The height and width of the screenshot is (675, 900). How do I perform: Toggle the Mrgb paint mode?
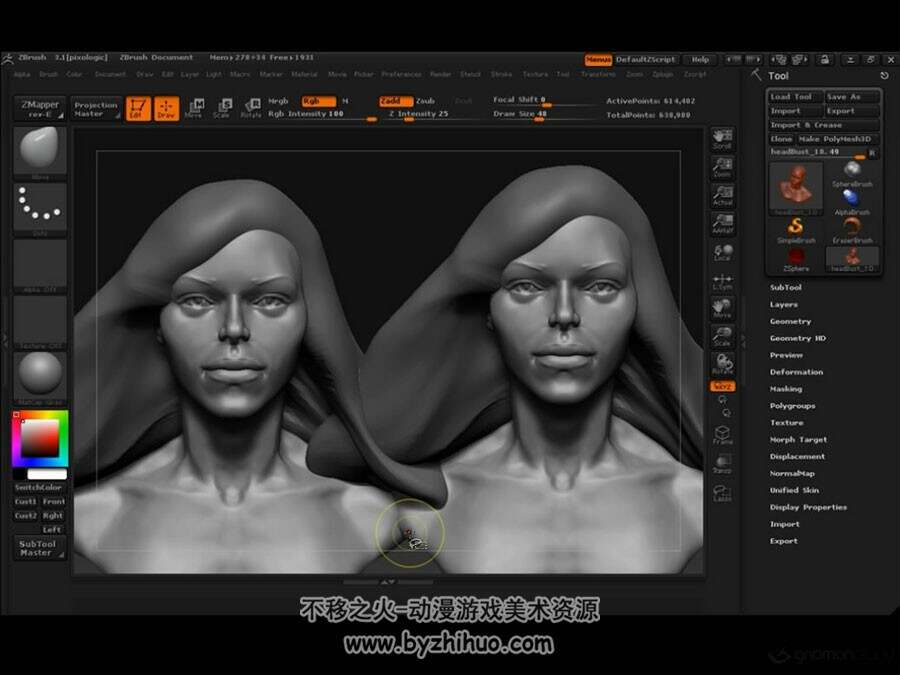tap(278, 101)
